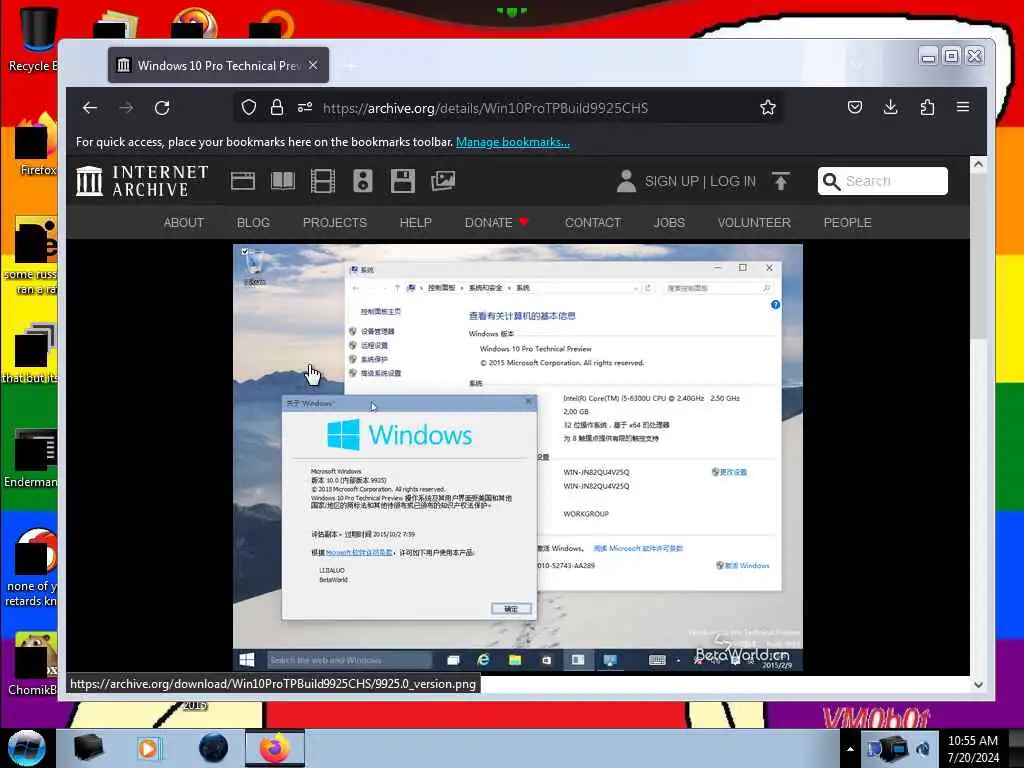The width and height of the screenshot is (1024, 768).
Task: Open the ABOUT menu item
Action: point(184,223)
